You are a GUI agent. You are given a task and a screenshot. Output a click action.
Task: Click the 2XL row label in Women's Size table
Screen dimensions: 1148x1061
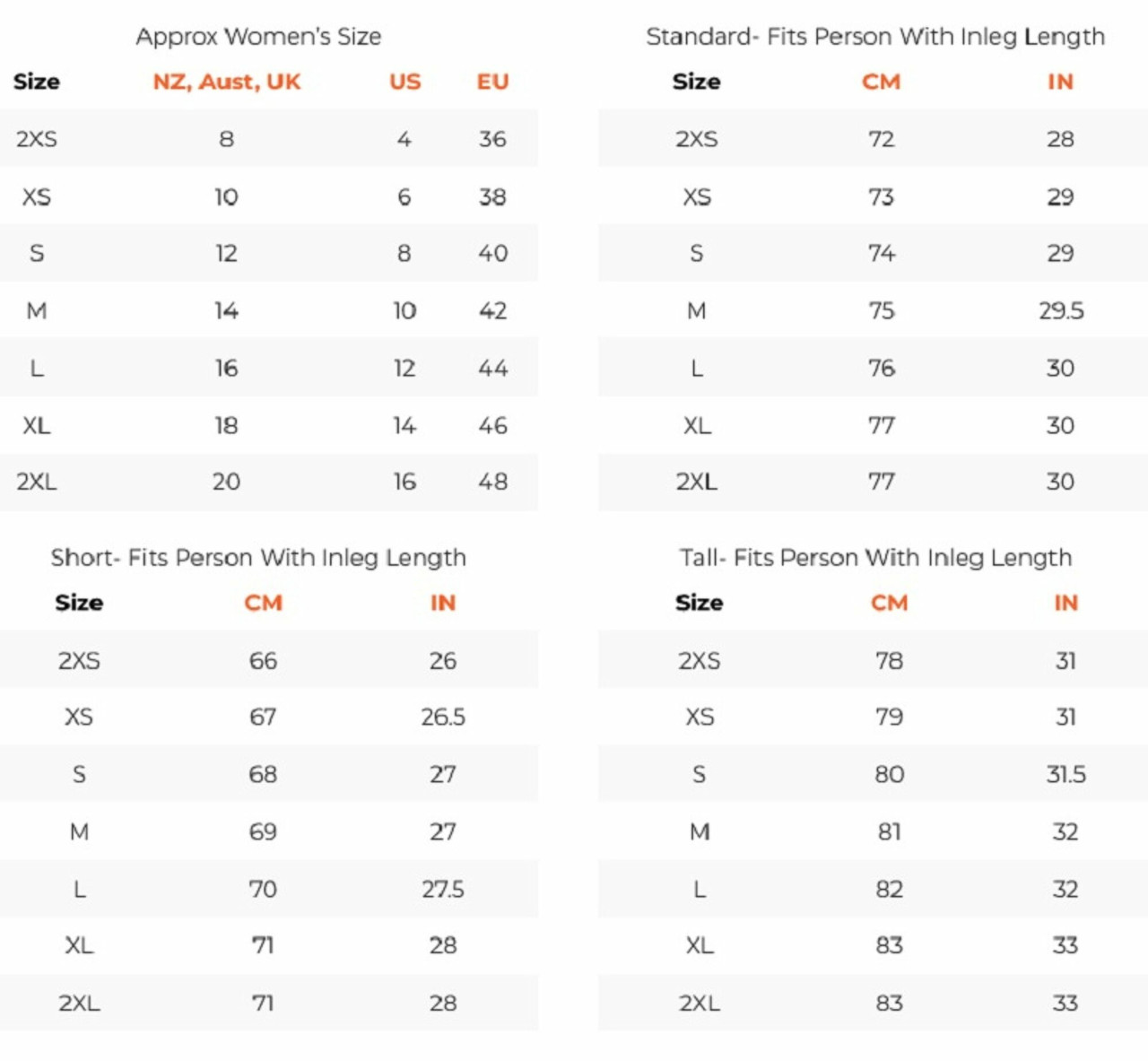click(x=37, y=483)
